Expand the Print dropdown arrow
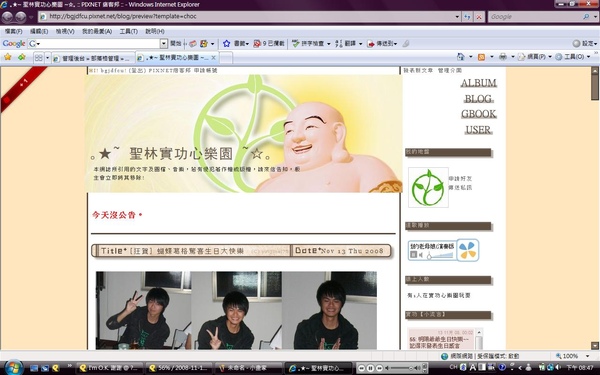 (x=513, y=57)
